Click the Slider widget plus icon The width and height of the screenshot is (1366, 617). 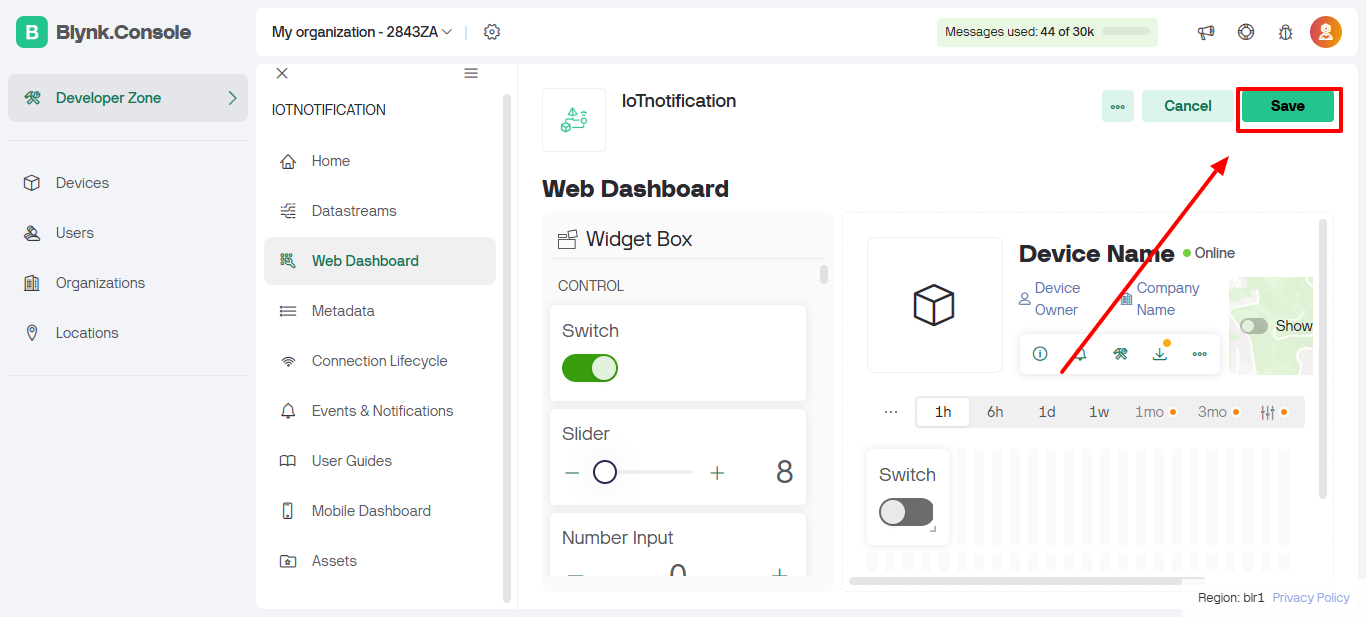coord(717,472)
